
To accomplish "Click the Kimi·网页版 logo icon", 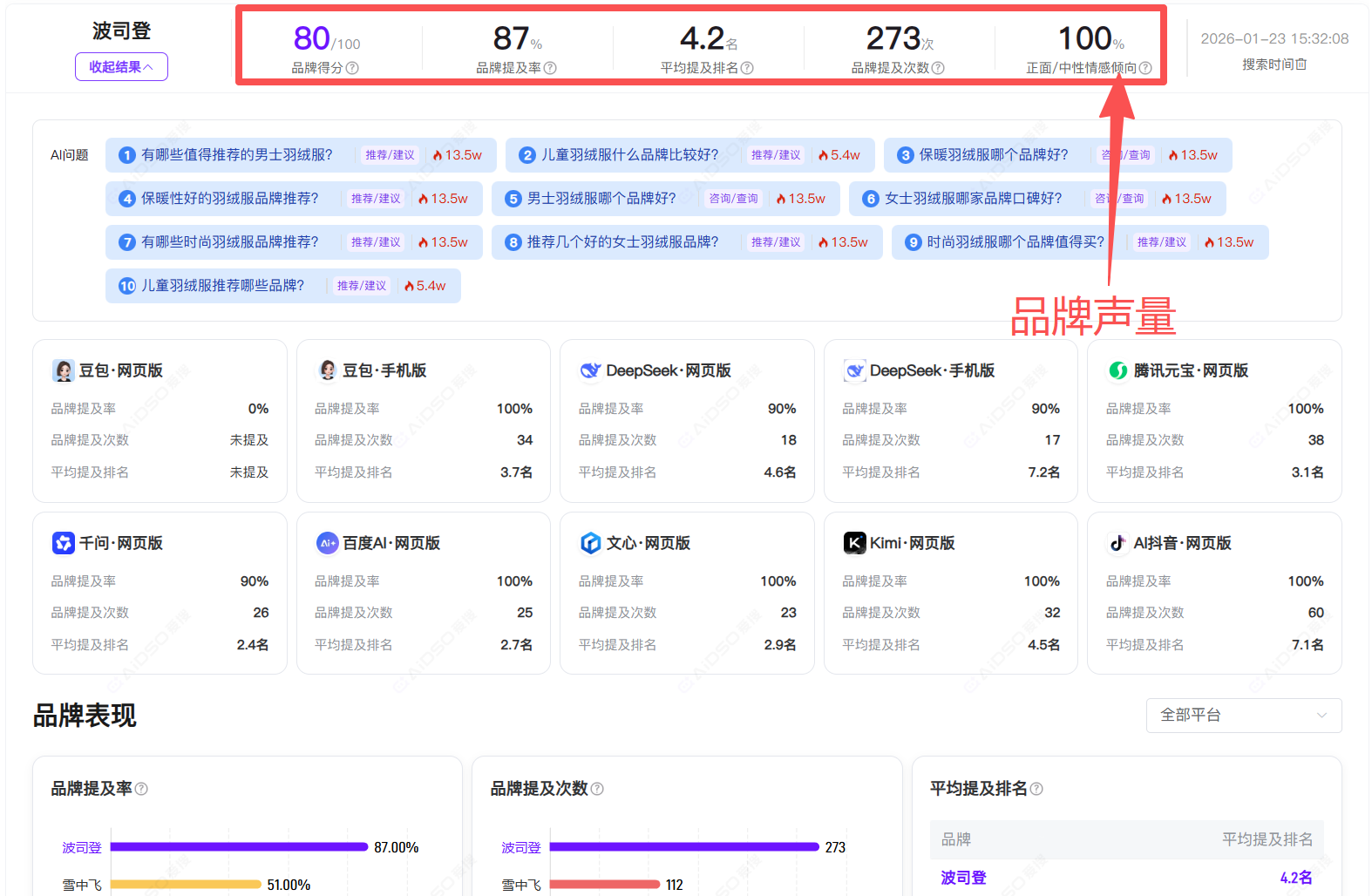I will point(854,543).
